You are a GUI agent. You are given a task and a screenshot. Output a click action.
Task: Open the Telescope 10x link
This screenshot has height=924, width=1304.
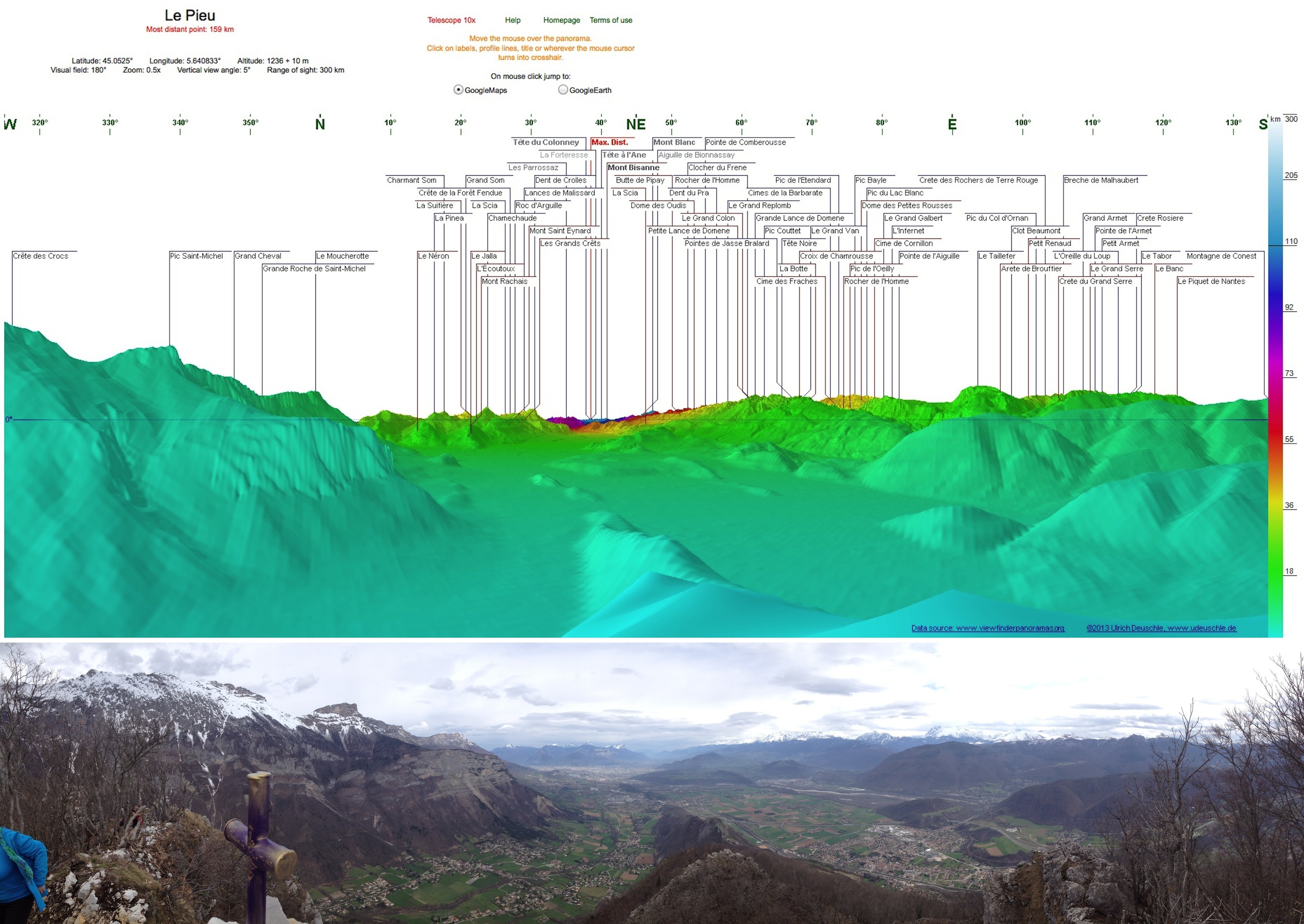click(x=451, y=20)
